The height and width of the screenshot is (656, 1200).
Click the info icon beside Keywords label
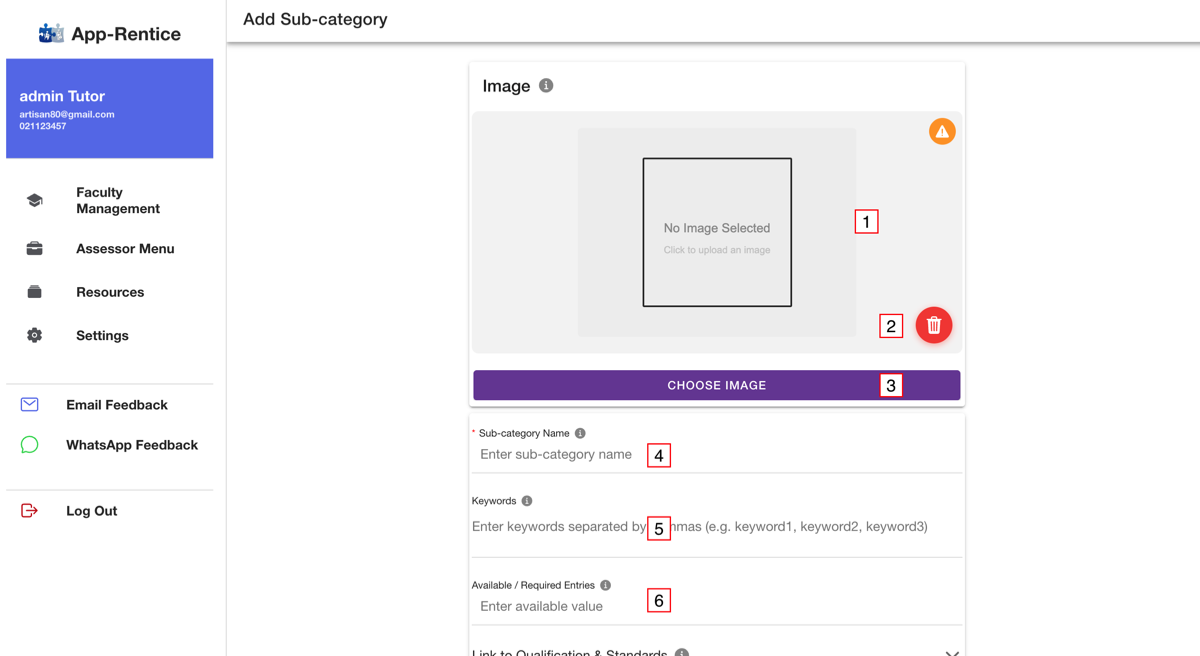pos(527,501)
